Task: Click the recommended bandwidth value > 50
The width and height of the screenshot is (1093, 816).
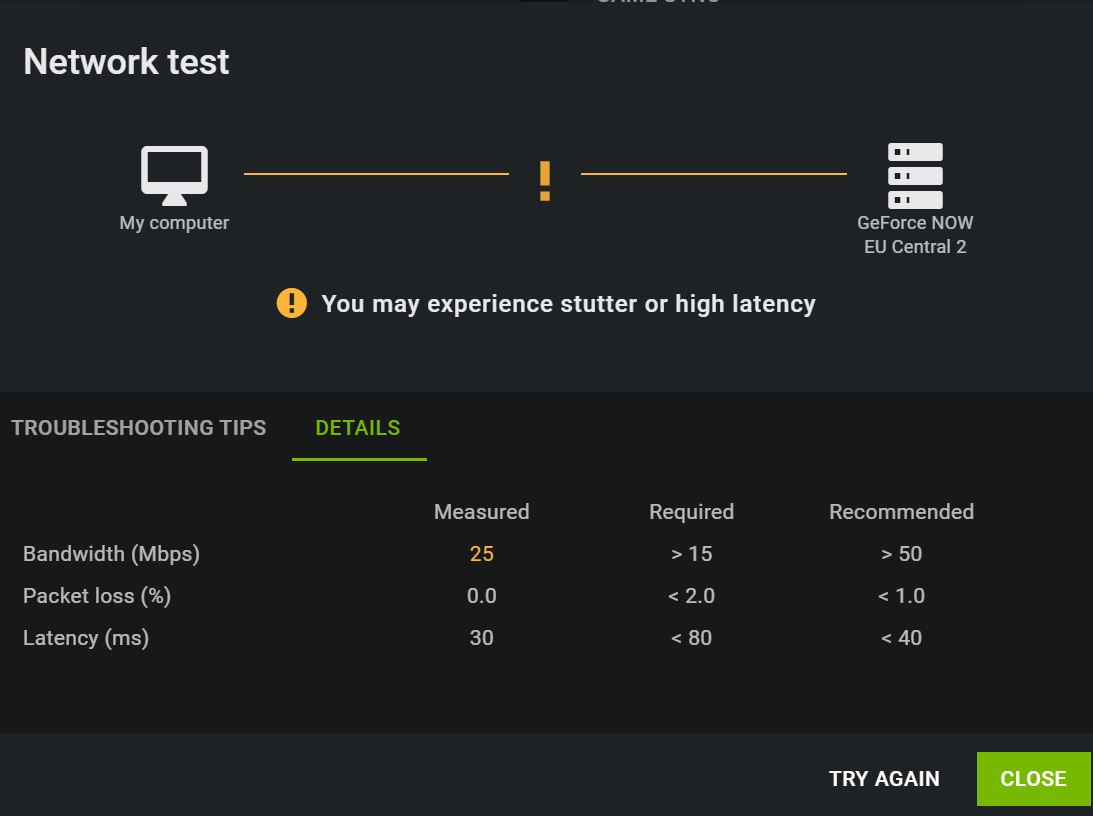Action: [x=901, y=554]
